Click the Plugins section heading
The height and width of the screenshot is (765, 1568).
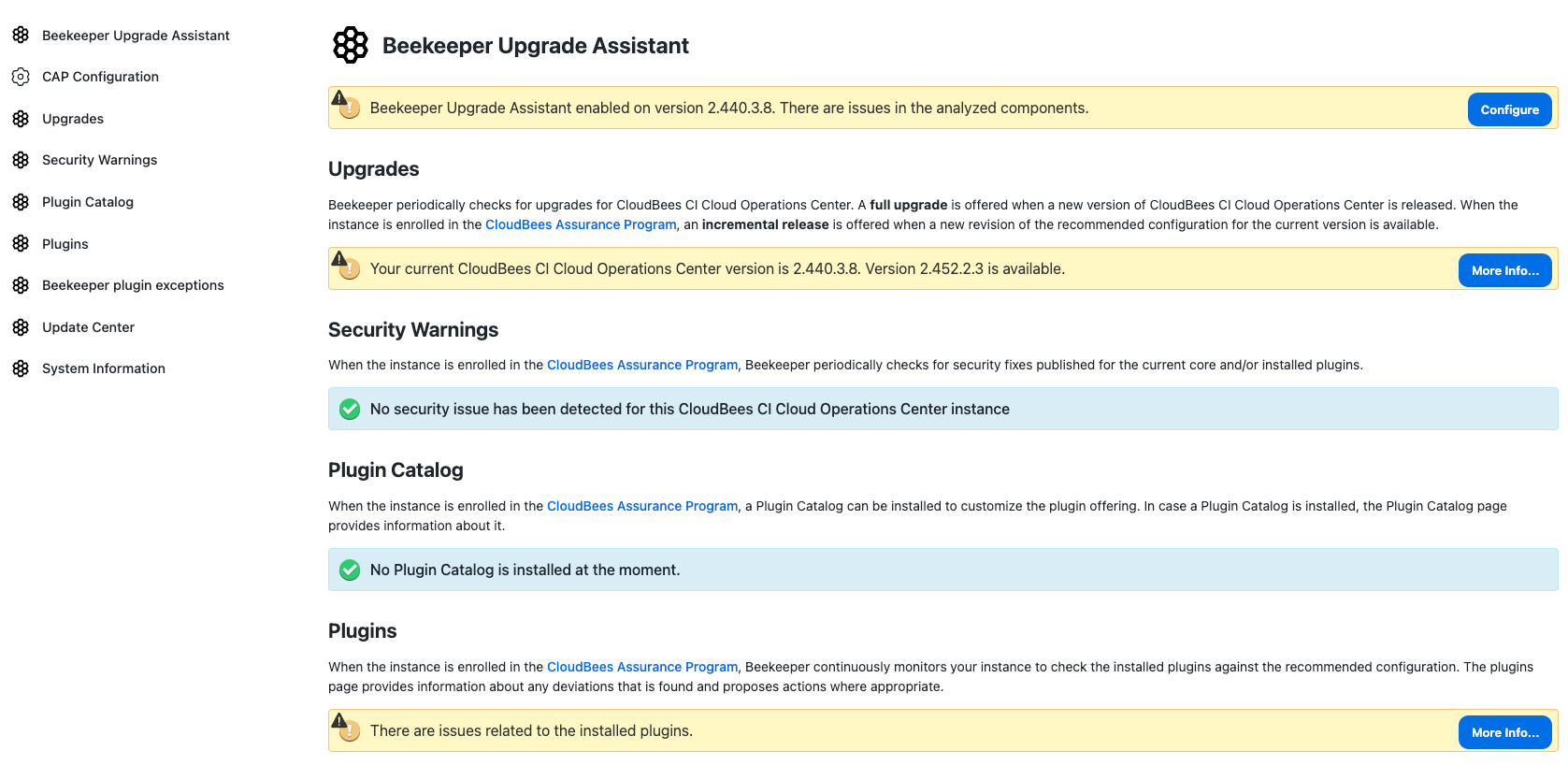click(363, 631)
